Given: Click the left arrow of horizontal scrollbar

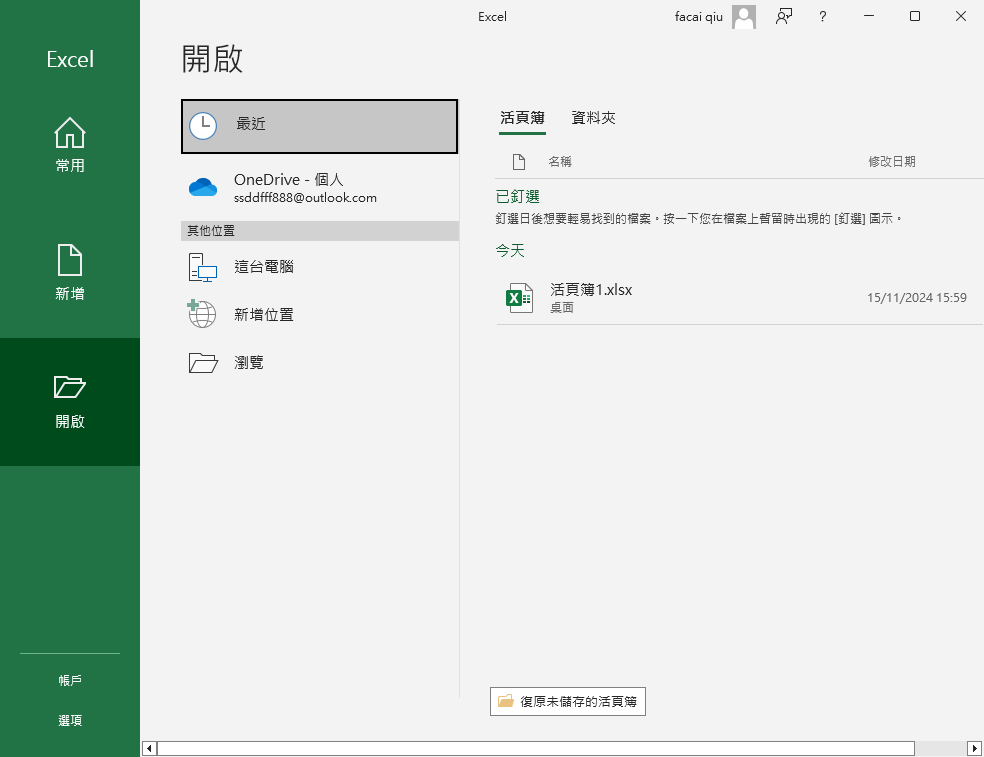Looking at the screenshot, I should [x=149, y=748].
